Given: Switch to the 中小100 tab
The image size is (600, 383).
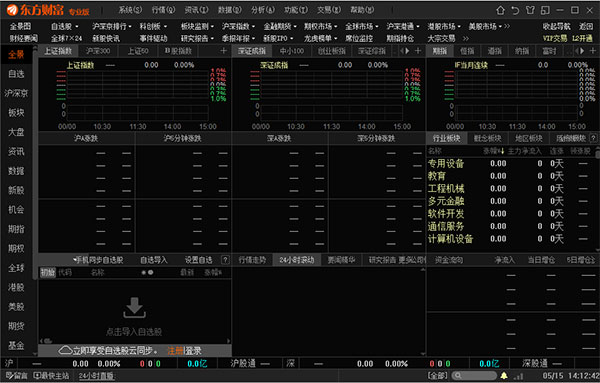Looking at the screenshot, I should (292, 51).
